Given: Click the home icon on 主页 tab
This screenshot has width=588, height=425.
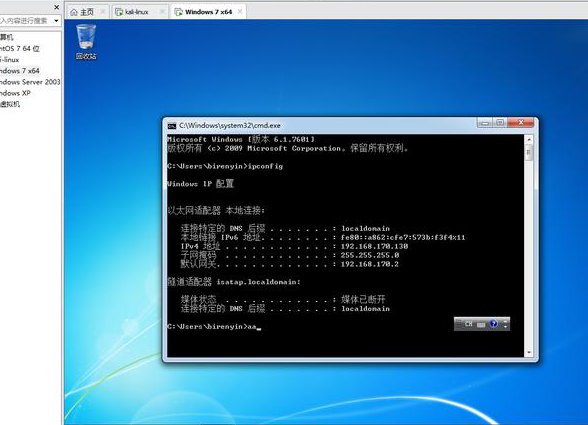Looking at the screenshot, I should tap(74, 12).
